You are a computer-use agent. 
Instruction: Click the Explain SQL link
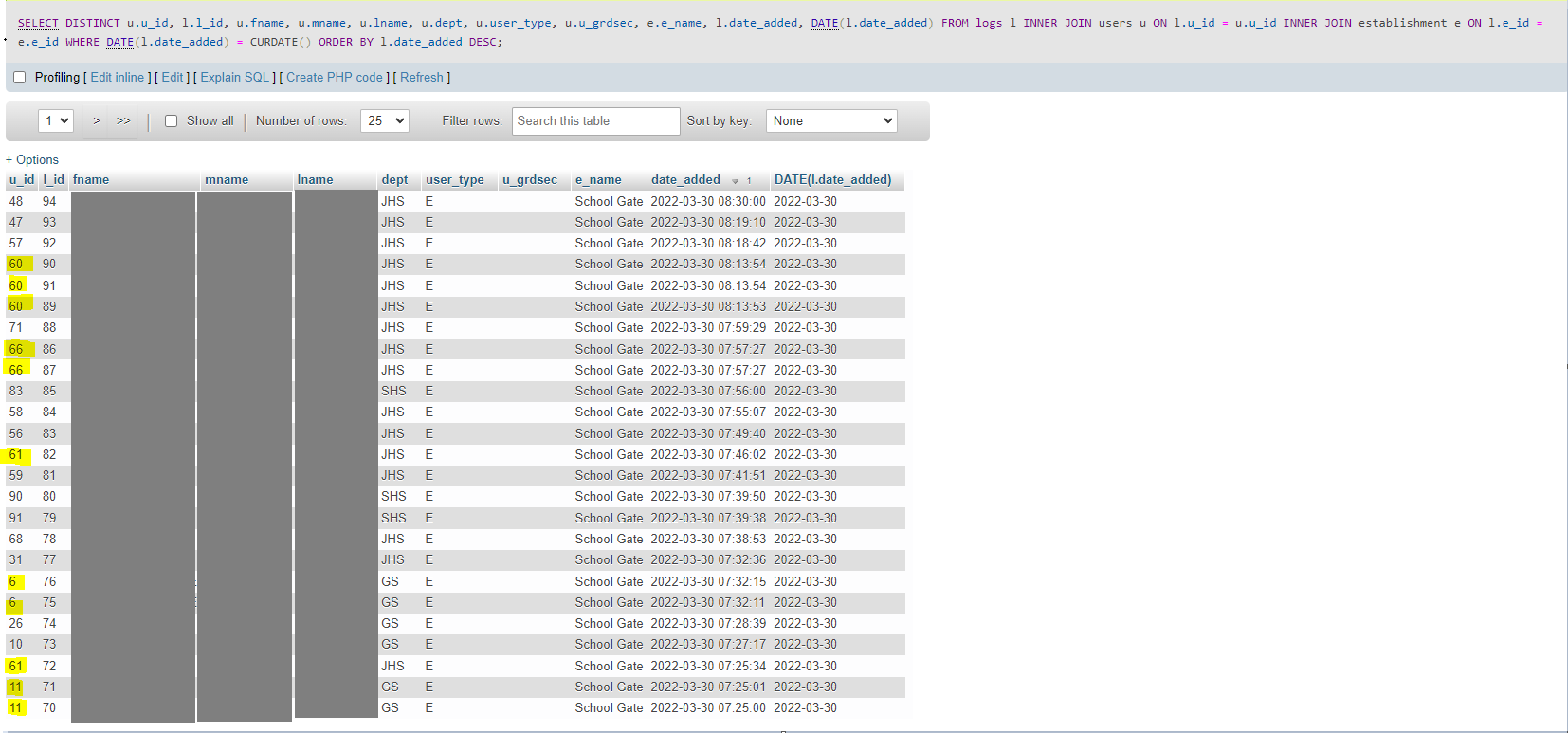[x=235, y=78]
